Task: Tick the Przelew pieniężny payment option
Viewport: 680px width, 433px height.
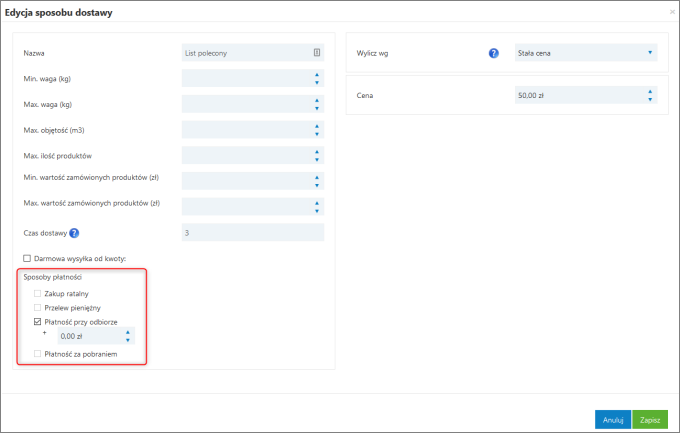Action: [37, 308]
